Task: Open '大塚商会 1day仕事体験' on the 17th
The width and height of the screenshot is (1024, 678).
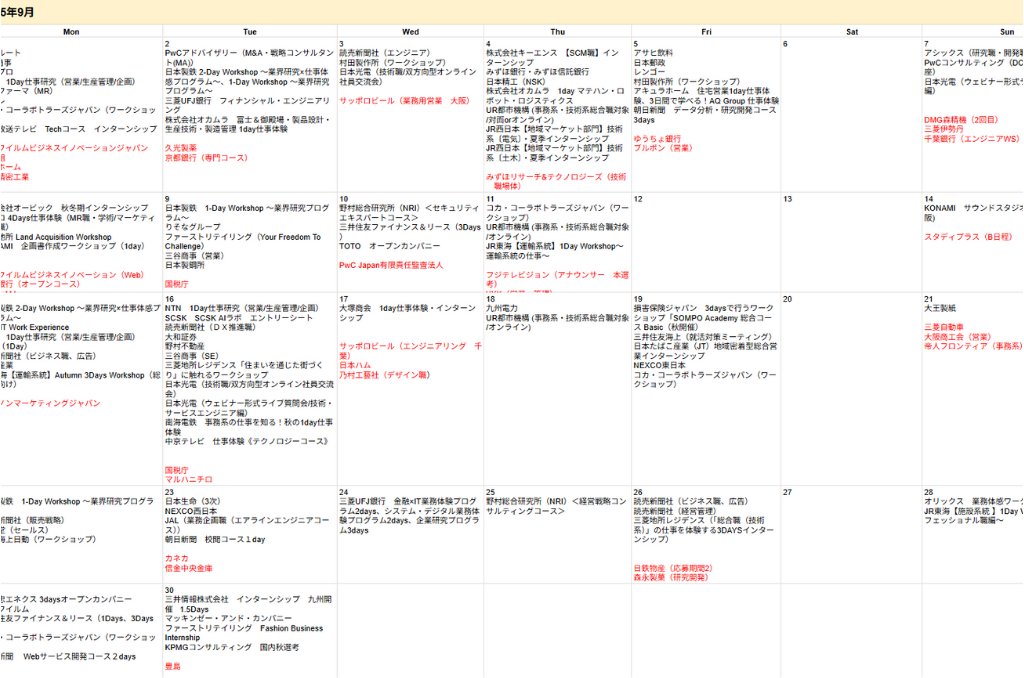Action: point(407,313)
